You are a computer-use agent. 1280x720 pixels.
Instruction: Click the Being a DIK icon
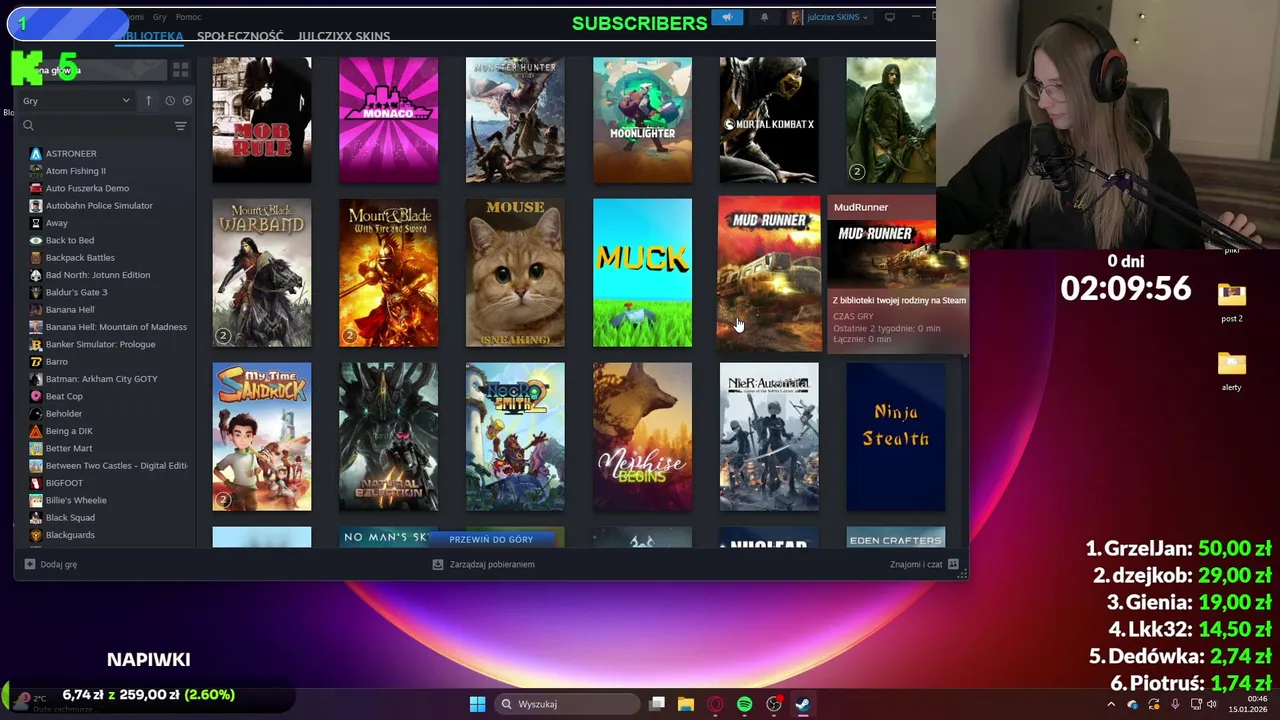36,431
